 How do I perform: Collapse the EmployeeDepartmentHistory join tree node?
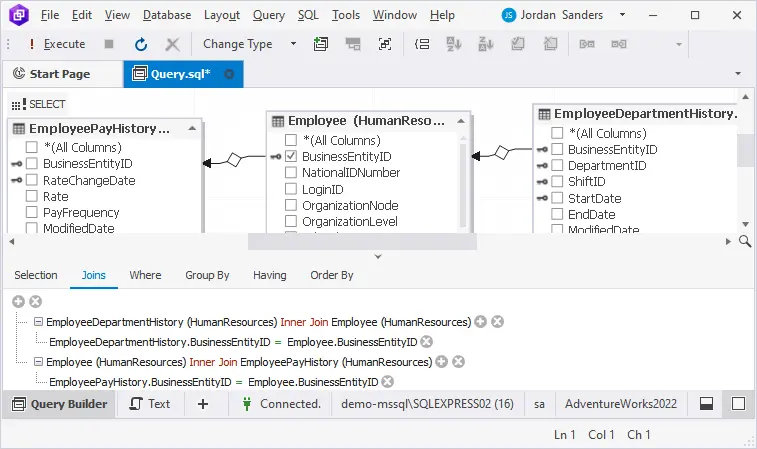[x=38, y=322]
